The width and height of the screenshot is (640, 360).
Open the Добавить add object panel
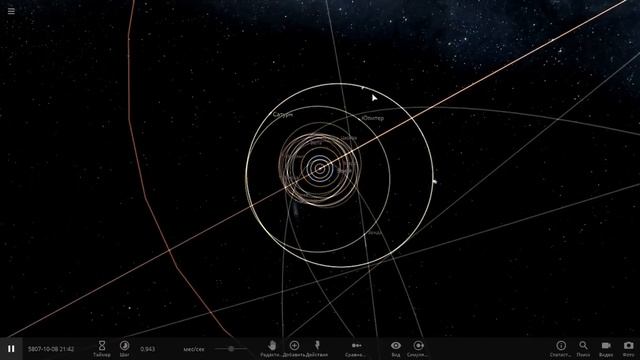[x=294, y=349]
